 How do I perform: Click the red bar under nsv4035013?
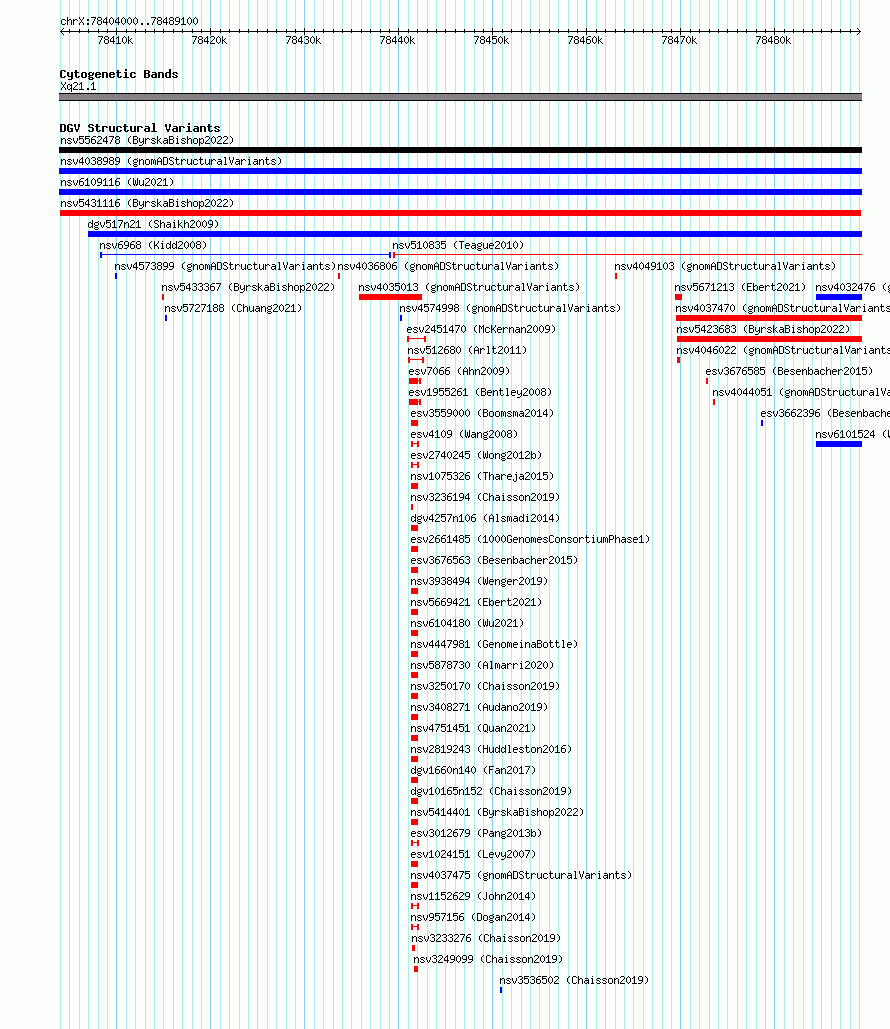click(x=391, y=297)
